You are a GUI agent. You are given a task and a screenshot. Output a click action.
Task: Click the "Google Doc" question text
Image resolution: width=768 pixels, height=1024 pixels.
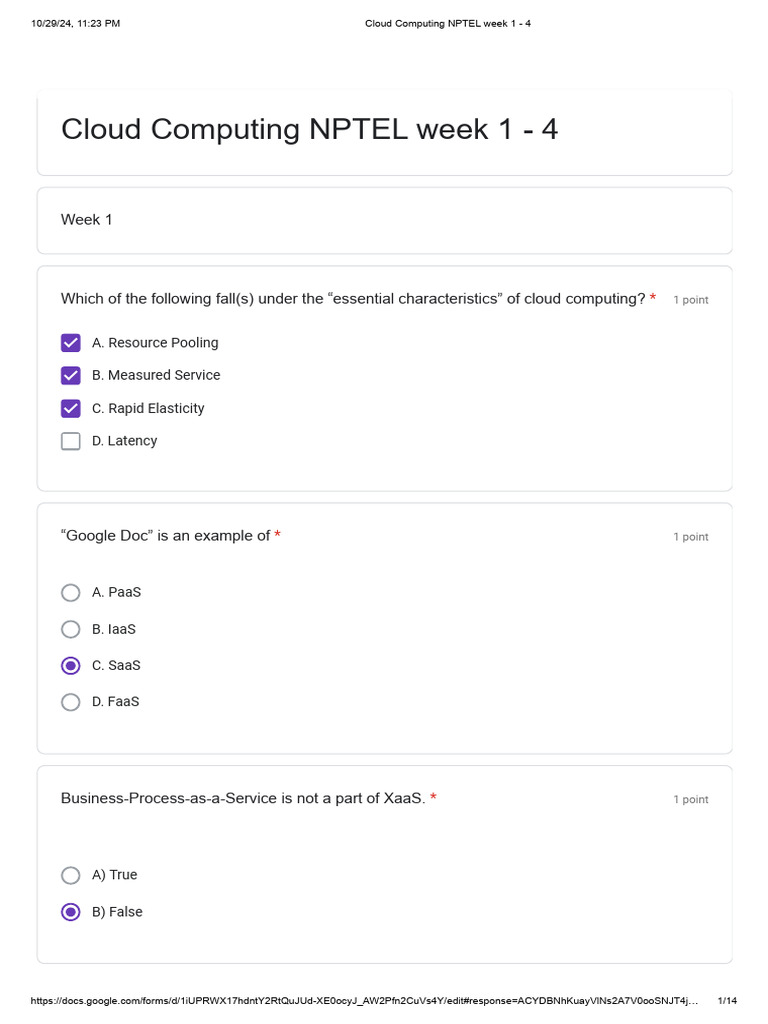[x=165, y=536]
